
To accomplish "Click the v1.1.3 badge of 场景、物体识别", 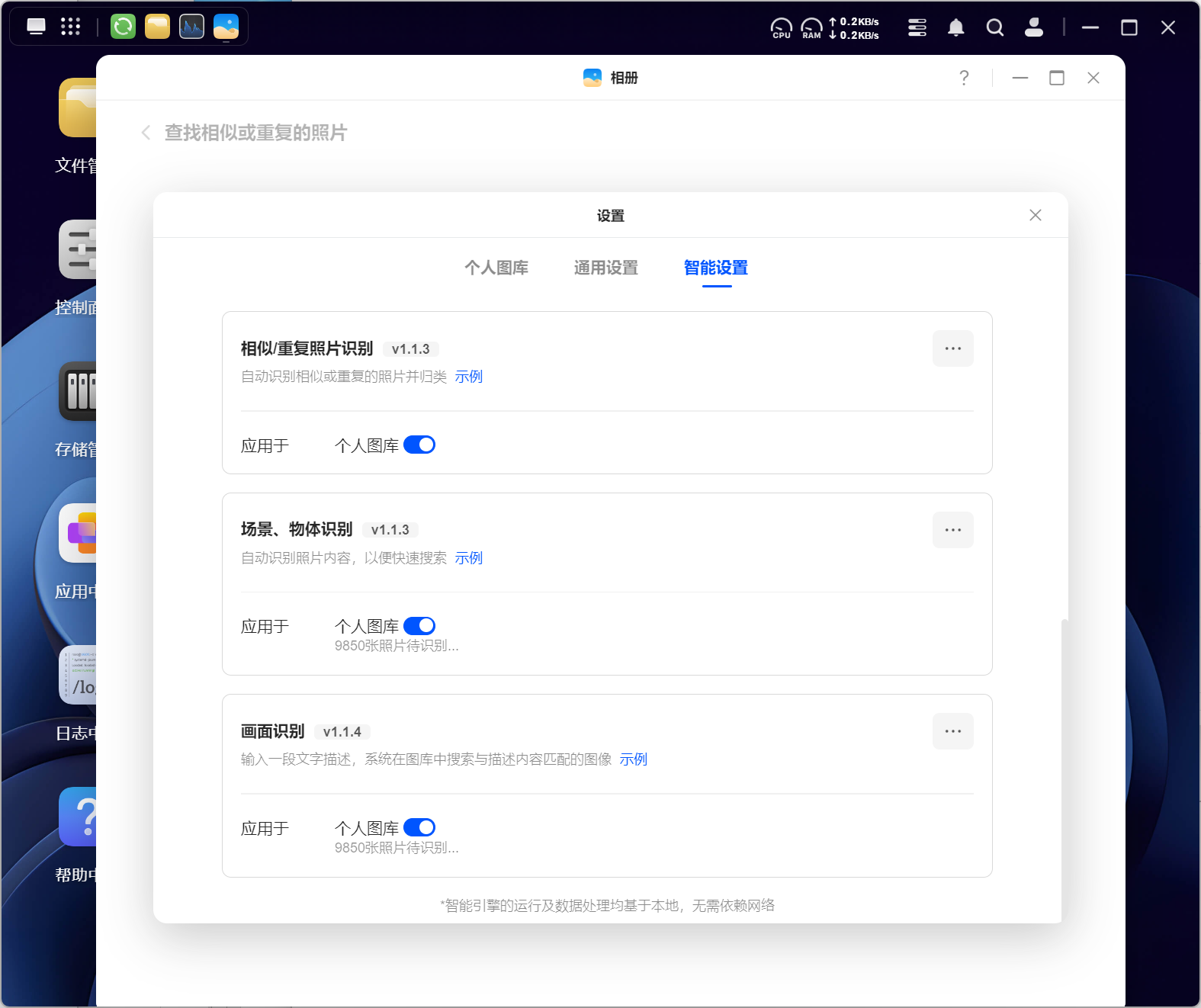I will click(x=390, y=530).
